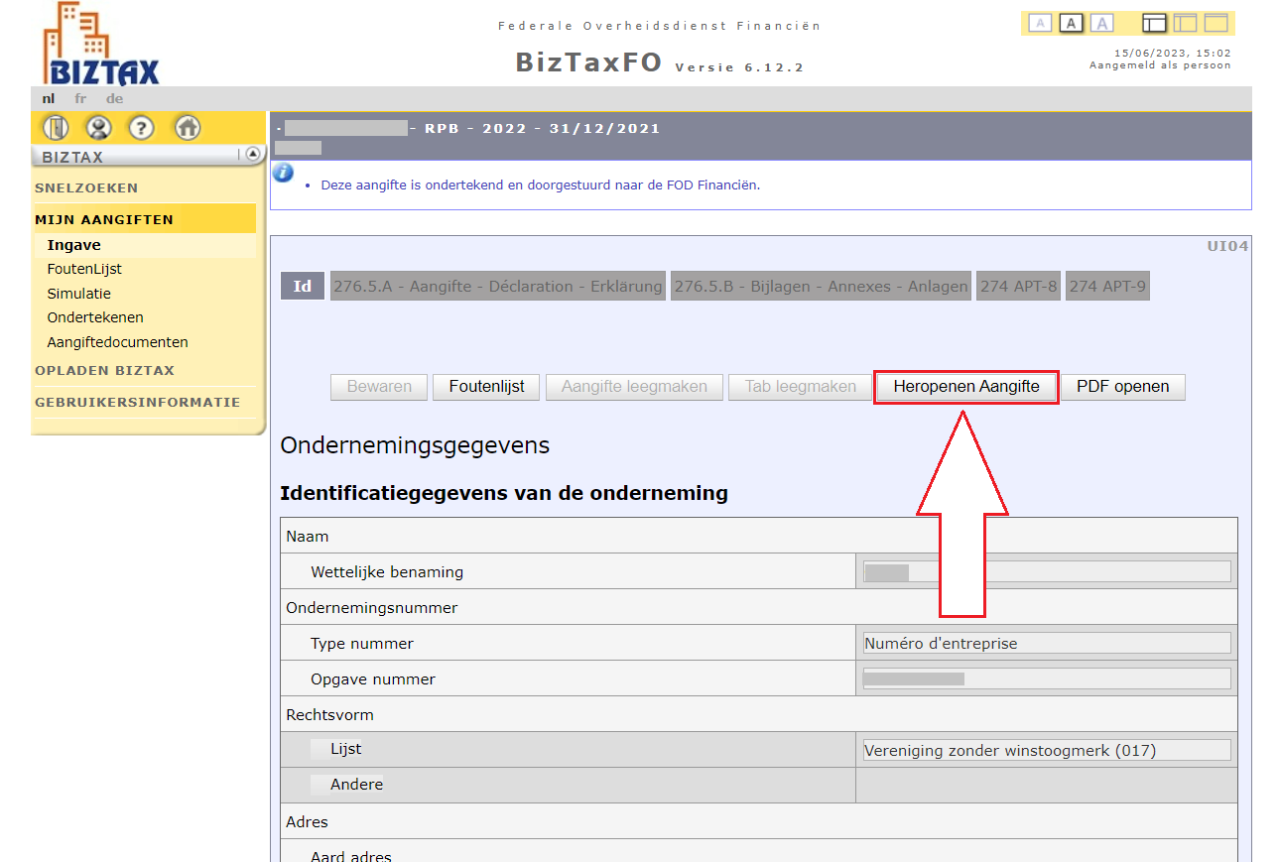Click the 'Adres' row label
Viewport: 1280px width, 862px height.
(x=307, y=822)
